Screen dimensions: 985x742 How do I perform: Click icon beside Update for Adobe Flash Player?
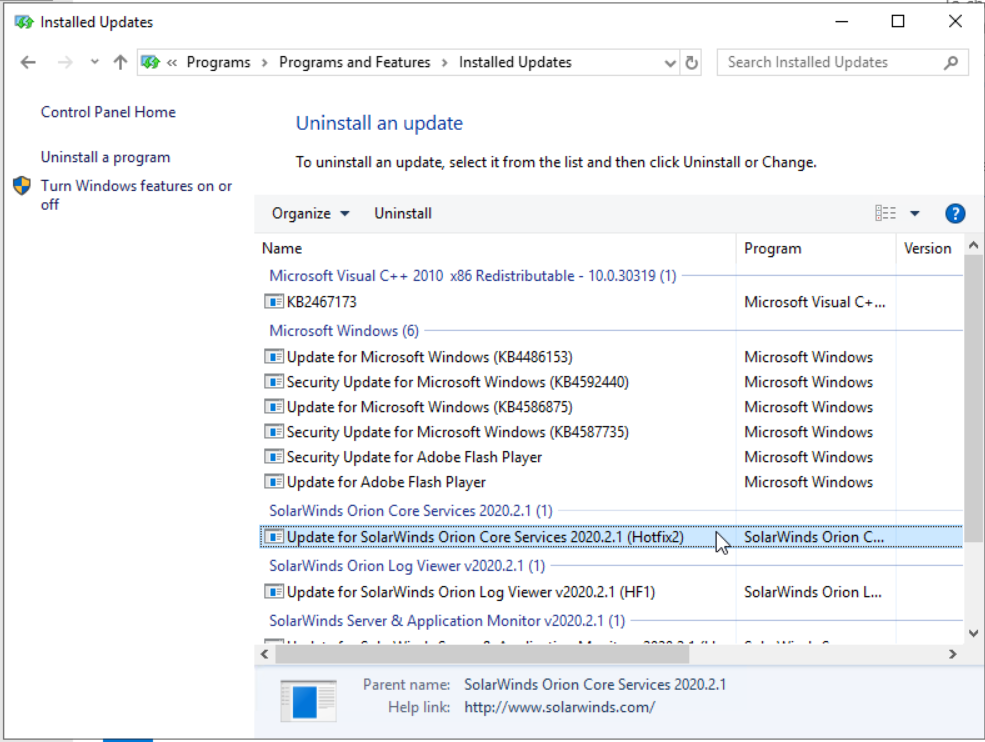tap(273, 483)
